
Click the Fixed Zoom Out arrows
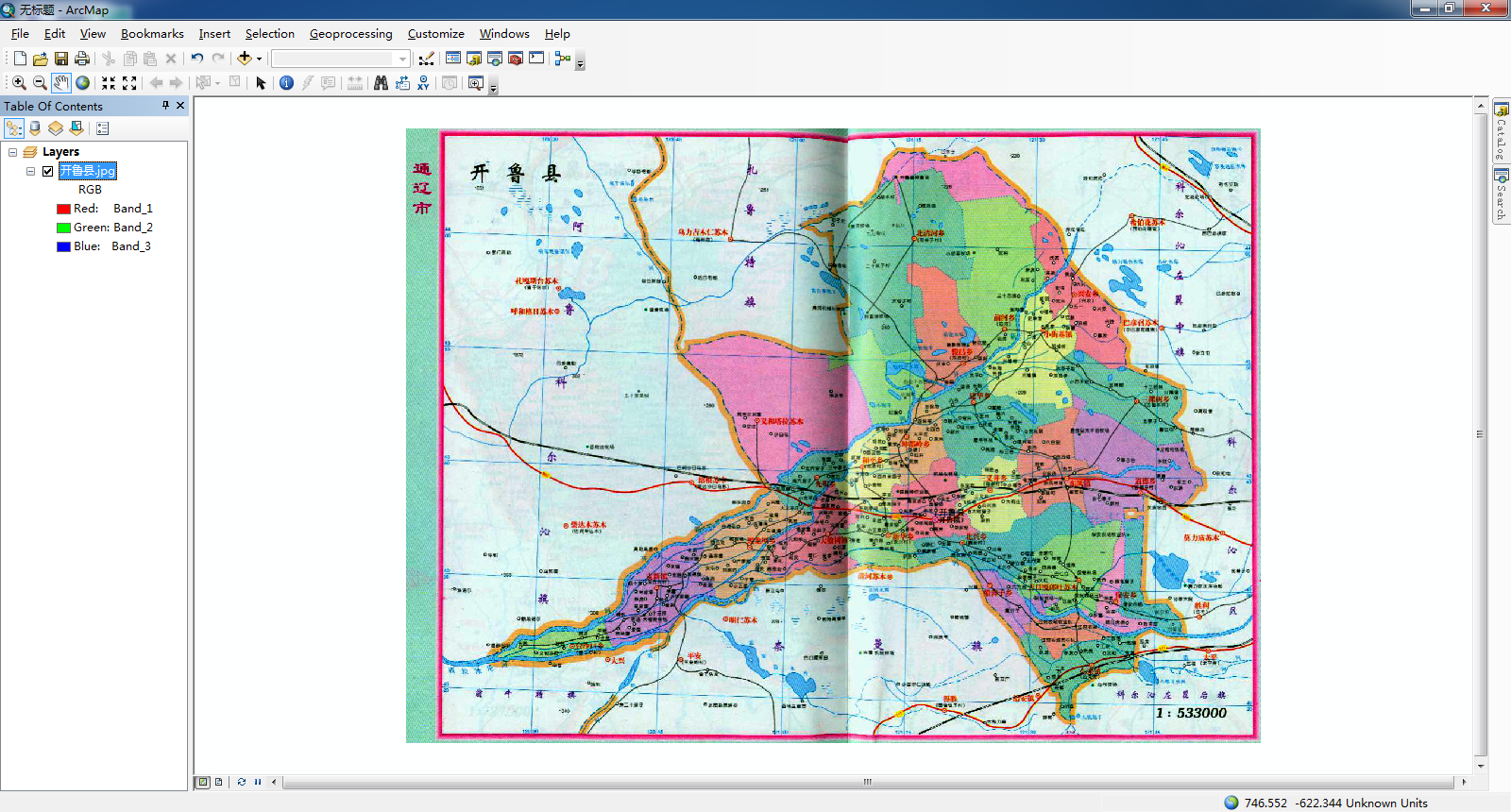click(x=129, y=83)
